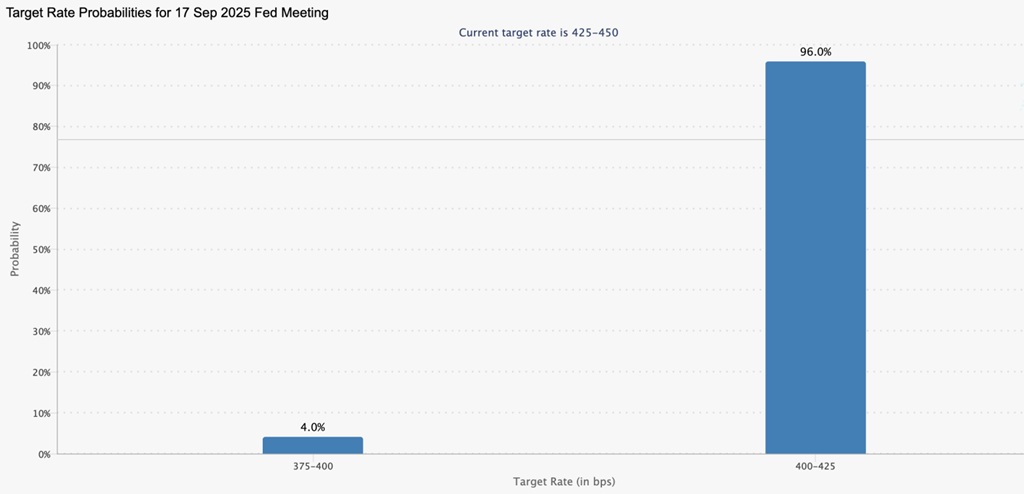Click the chart title for 17 Sep 2025 meeting
Screen dimensions: 1024x494
pyautogui.click(x=168, y=13)
